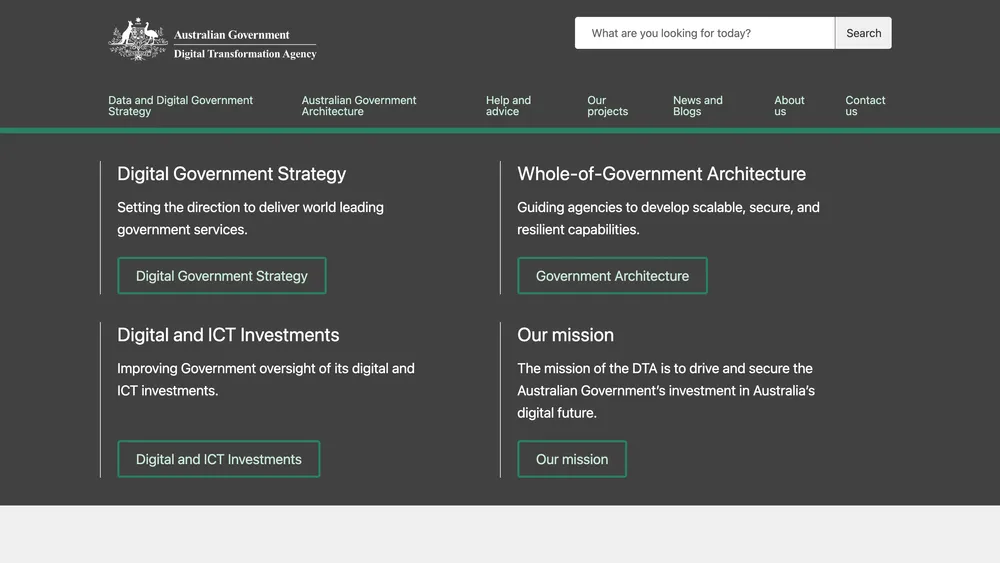This screenshot has width=1000, height=563.
Task: Click the Digital Government Strategy button
Action: click(222, 276)
